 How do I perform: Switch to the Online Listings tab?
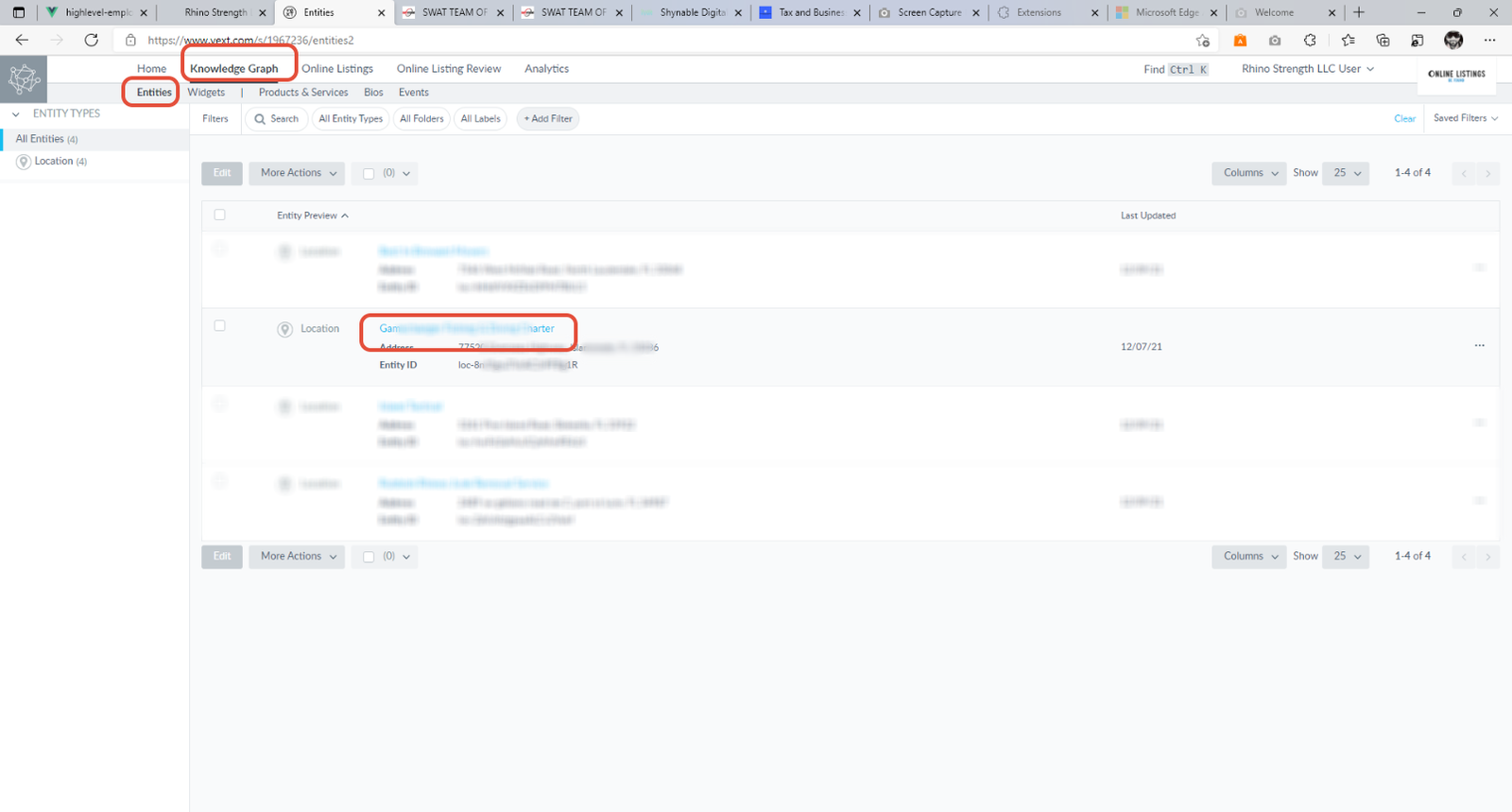pos(337,69)
